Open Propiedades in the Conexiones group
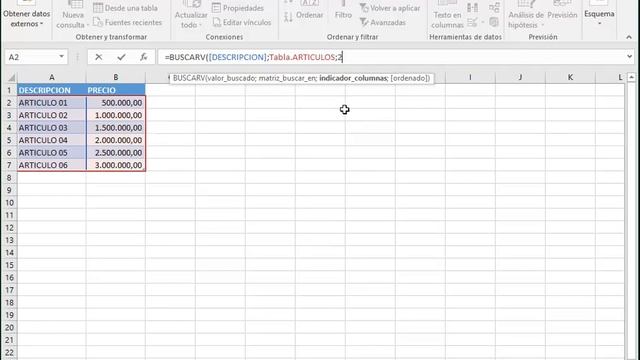640x360 pixels. pyautogui.click(x=243, y=8)
